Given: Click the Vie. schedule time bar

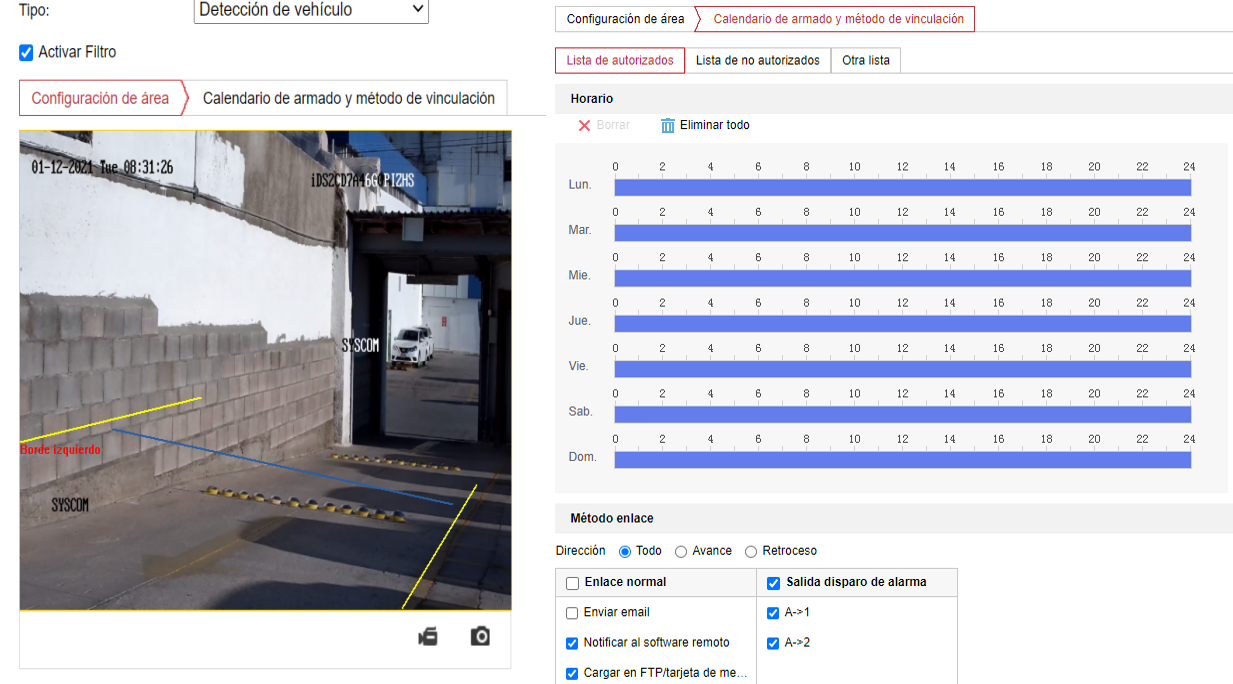Looking at the screenshot, I should pyautogui.click(x=903, y=369).
